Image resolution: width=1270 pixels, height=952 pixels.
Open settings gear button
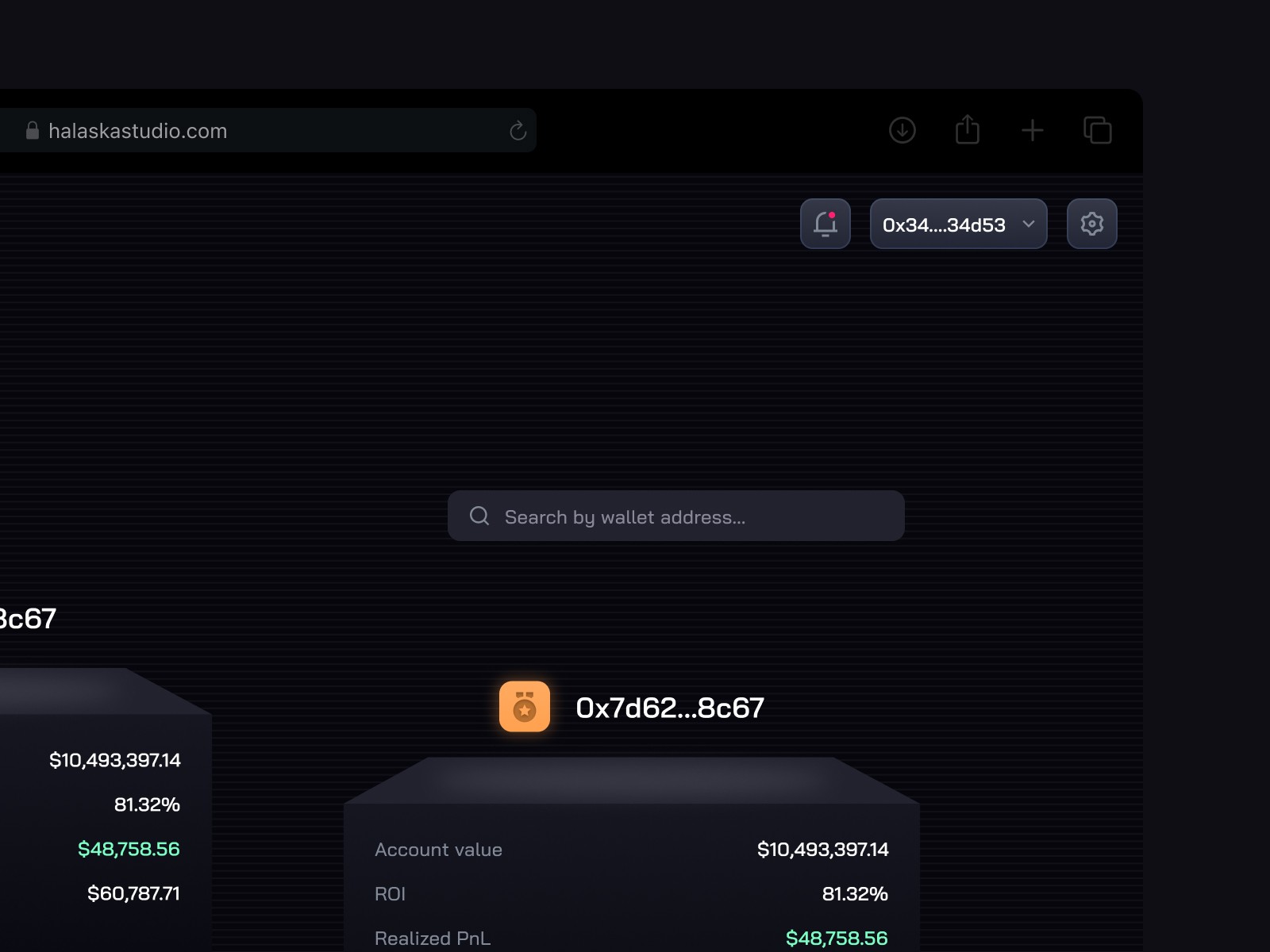click(1092, 224)
